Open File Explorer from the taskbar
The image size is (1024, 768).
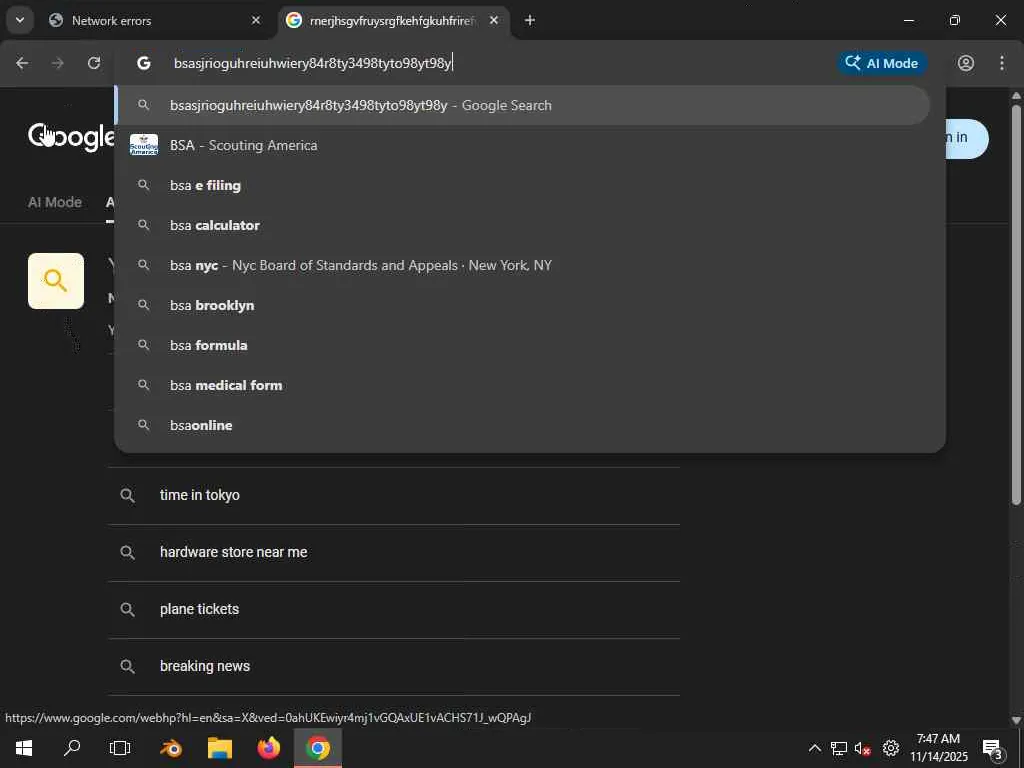pos(220,748)
